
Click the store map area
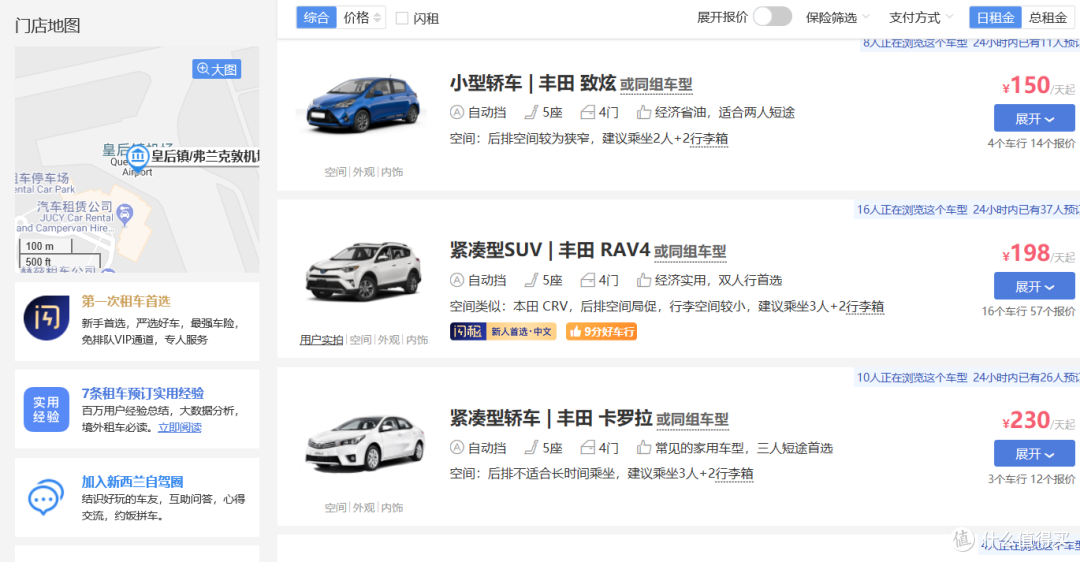(x=137, y=160)
